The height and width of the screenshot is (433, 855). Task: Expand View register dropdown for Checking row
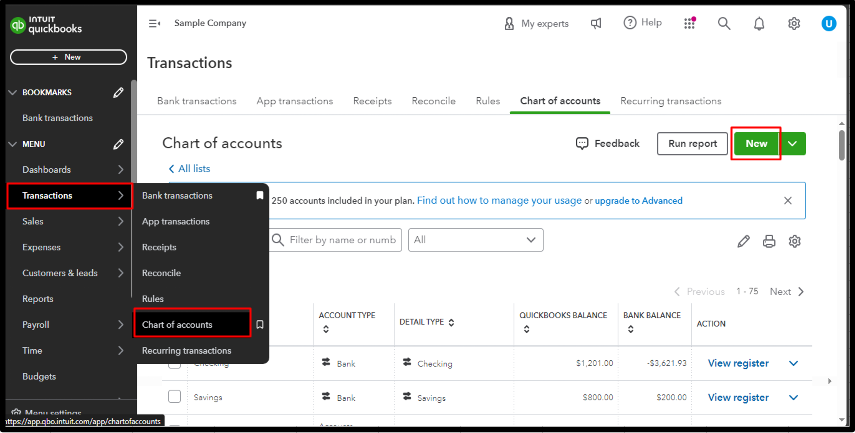[x=794, y=364]
